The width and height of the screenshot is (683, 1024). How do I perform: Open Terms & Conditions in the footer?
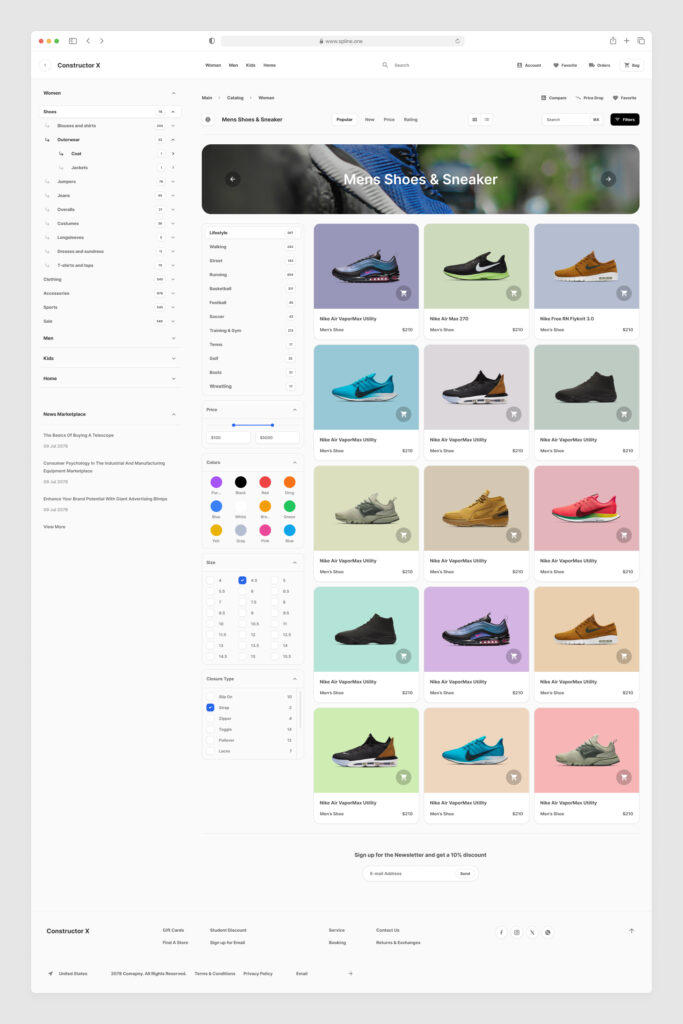[215, 974]
